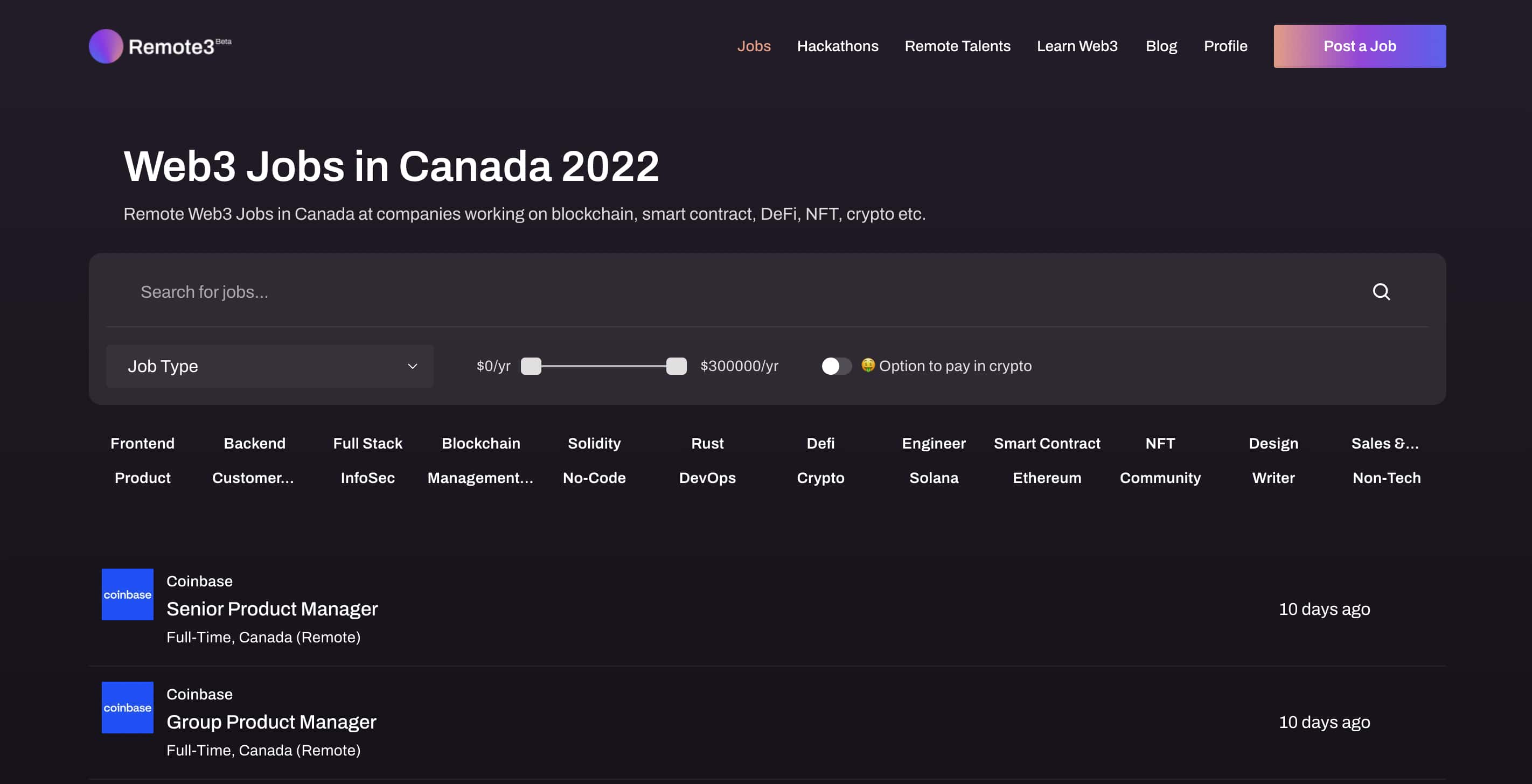Select the Smart Contract tag
The height and width of the screenshot is (784, 1532).
click(1047, 443)
